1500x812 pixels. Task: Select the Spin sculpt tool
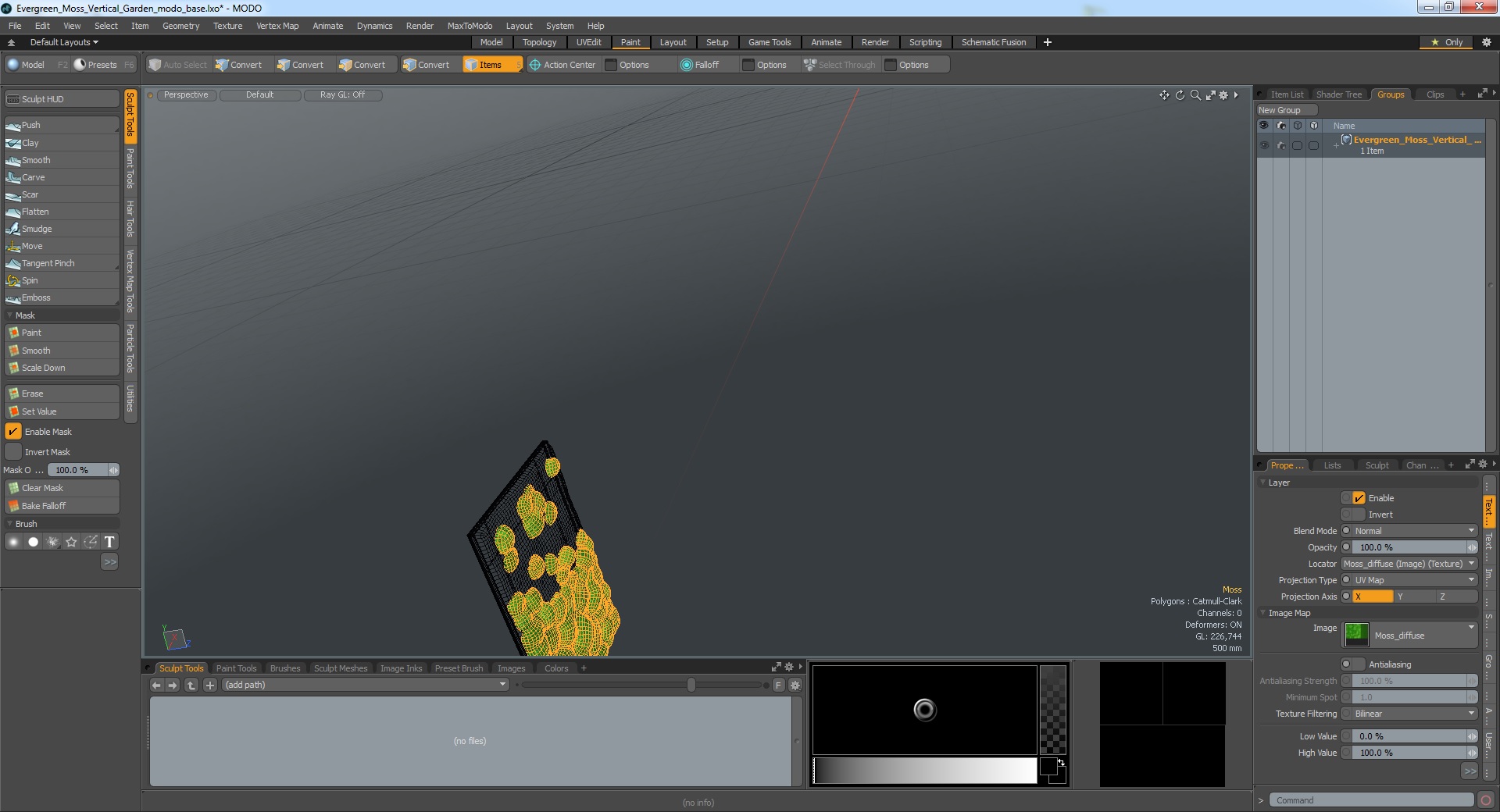pyautogui.click(x=62, y=280)
